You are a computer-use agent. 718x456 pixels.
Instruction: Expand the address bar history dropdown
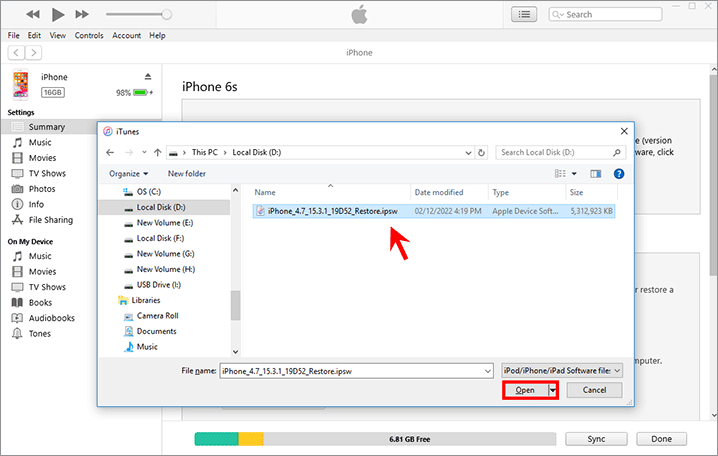(468, 152)
